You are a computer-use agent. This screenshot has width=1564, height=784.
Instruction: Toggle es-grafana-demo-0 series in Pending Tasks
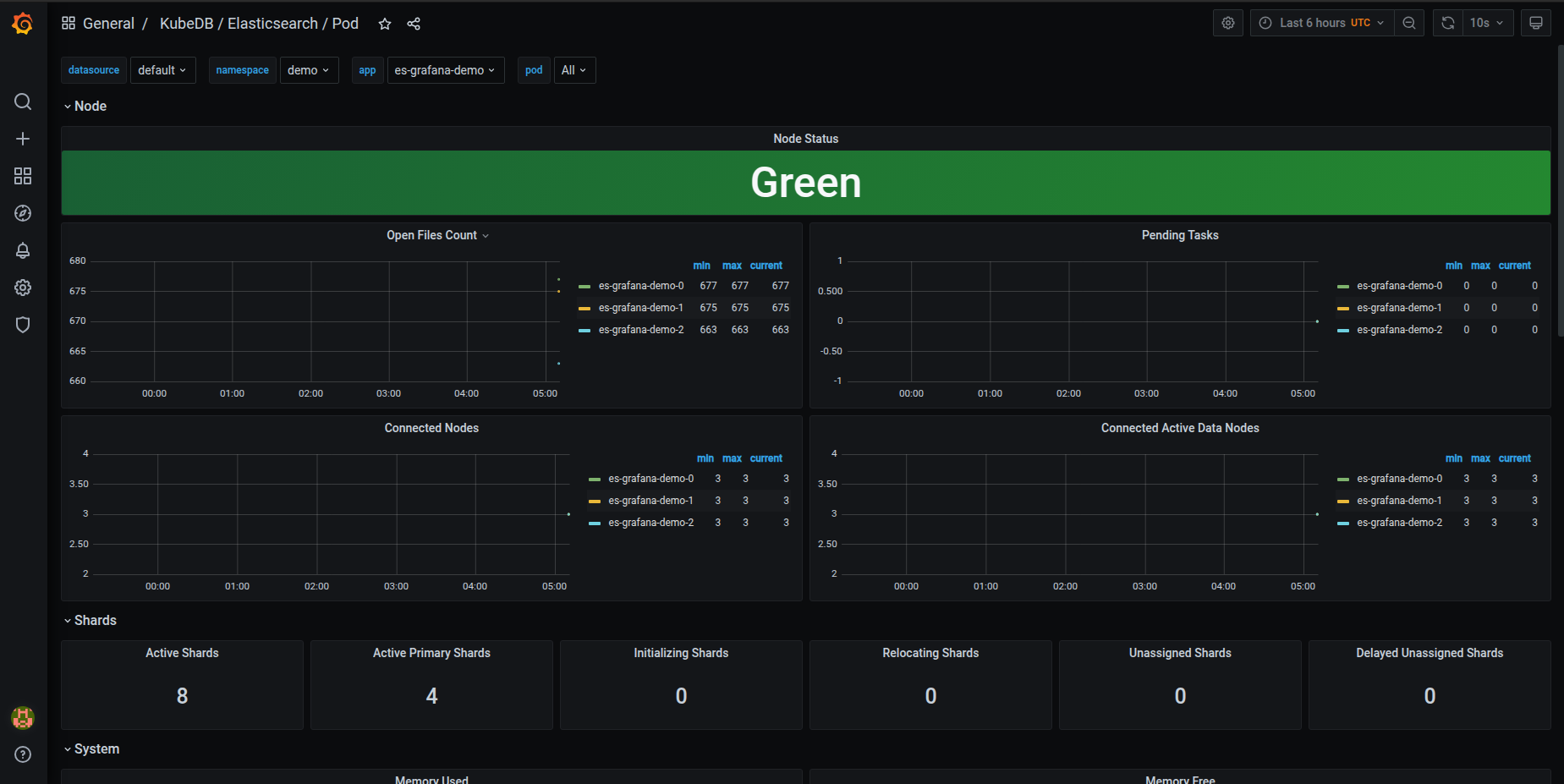(1399, 286)
